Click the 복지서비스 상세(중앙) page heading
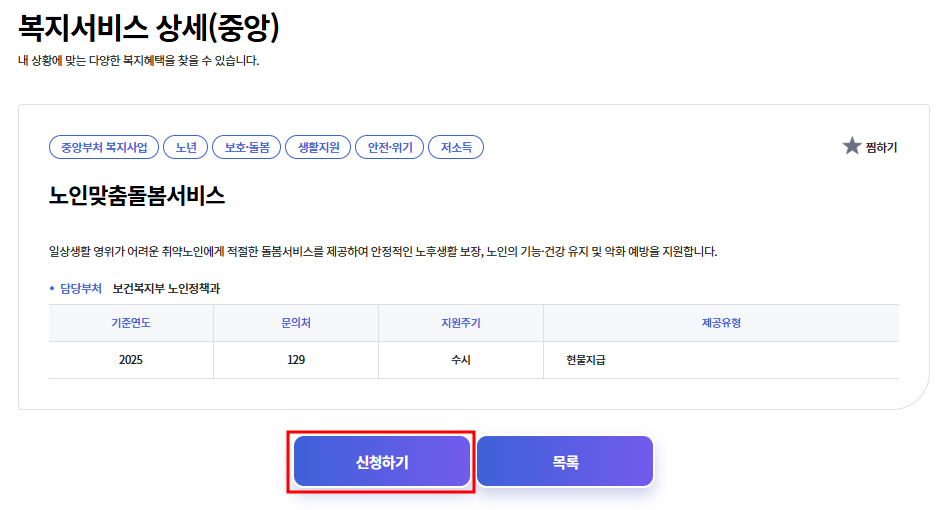The height and width of the screenshot is (510, 945). click(x=149, y=28)
